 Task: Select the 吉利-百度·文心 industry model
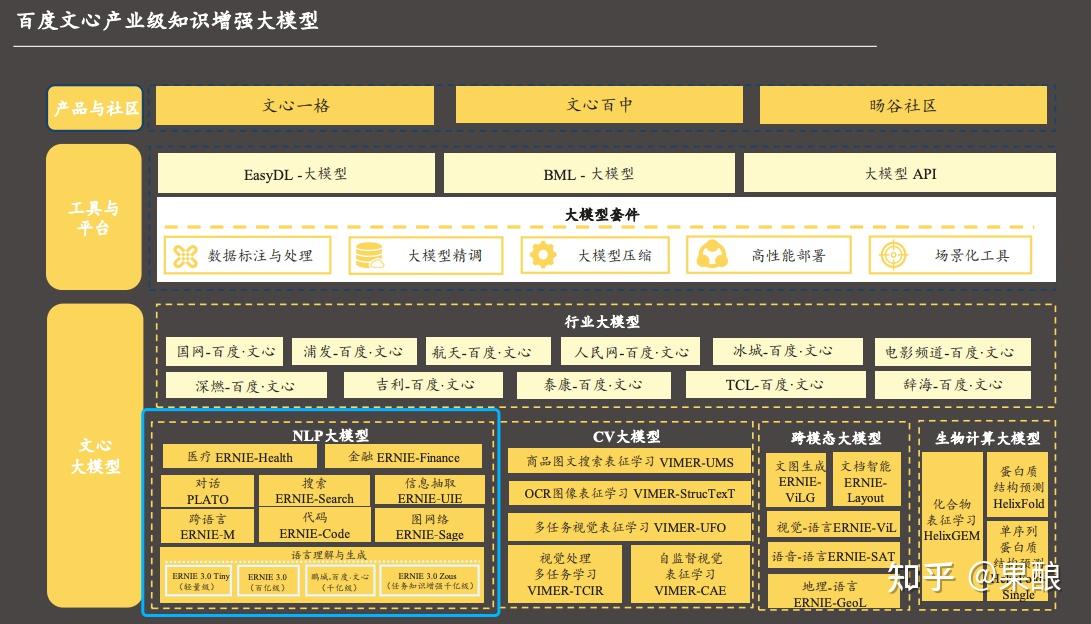pos(423,385)
